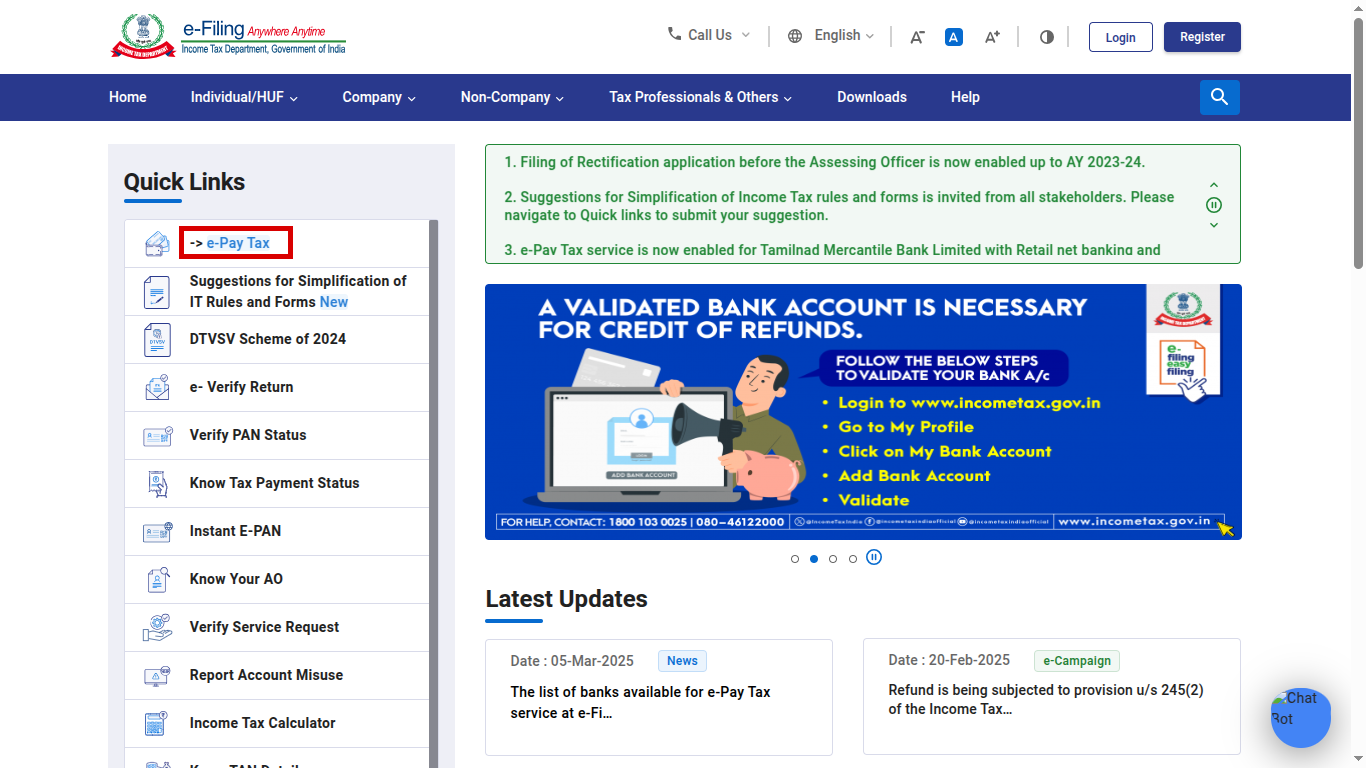Open the e-Pay Tax quick link
The height and width of the screenshot is (768, 1366).
click(237, 243)
